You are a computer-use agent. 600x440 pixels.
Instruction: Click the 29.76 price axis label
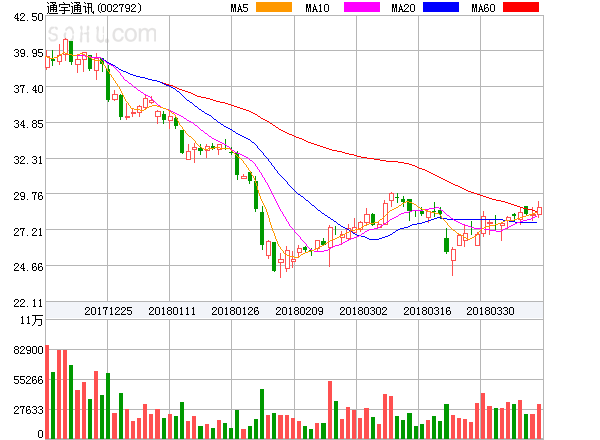pos(28,196)
